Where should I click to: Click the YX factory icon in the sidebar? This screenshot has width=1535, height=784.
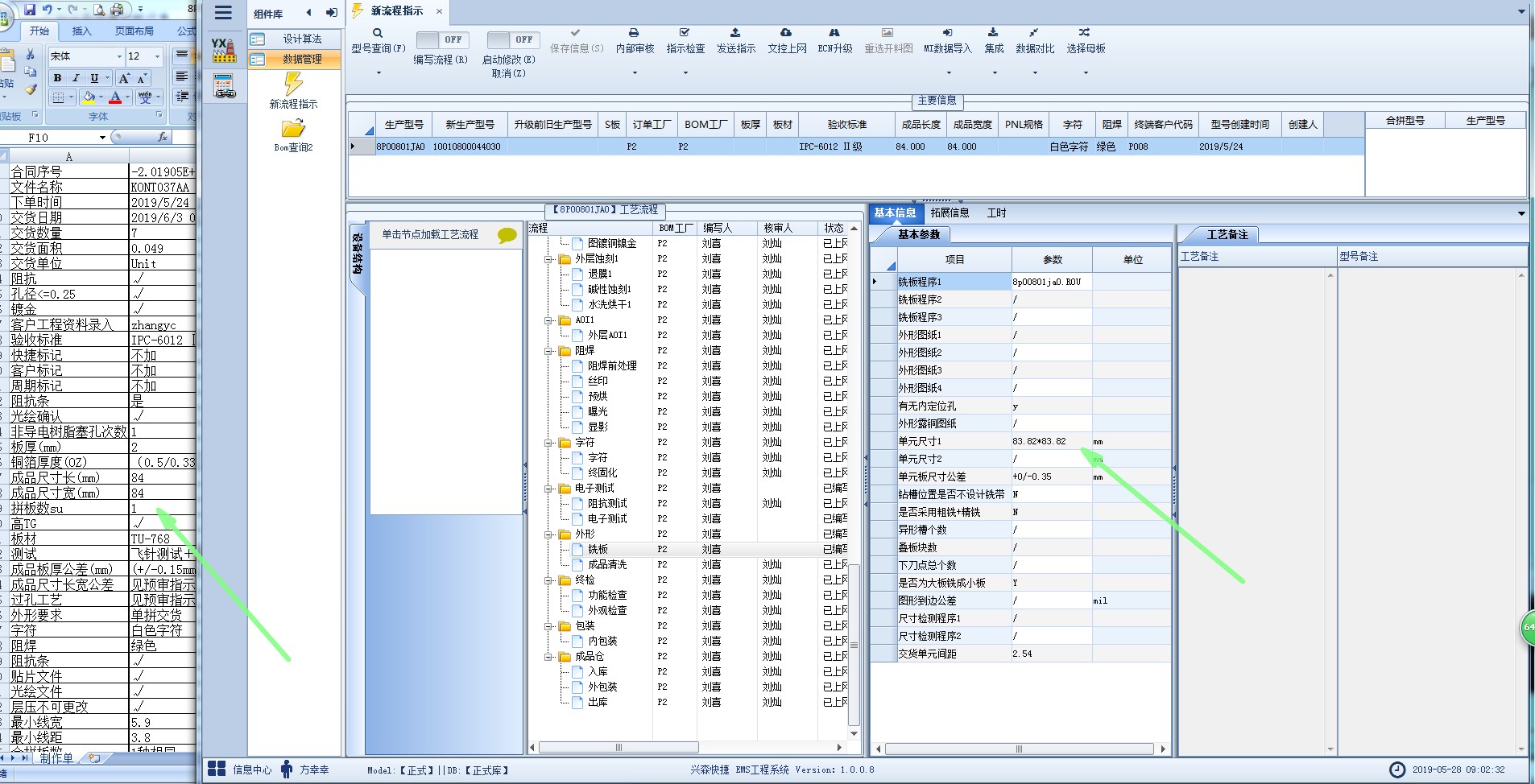224,50
